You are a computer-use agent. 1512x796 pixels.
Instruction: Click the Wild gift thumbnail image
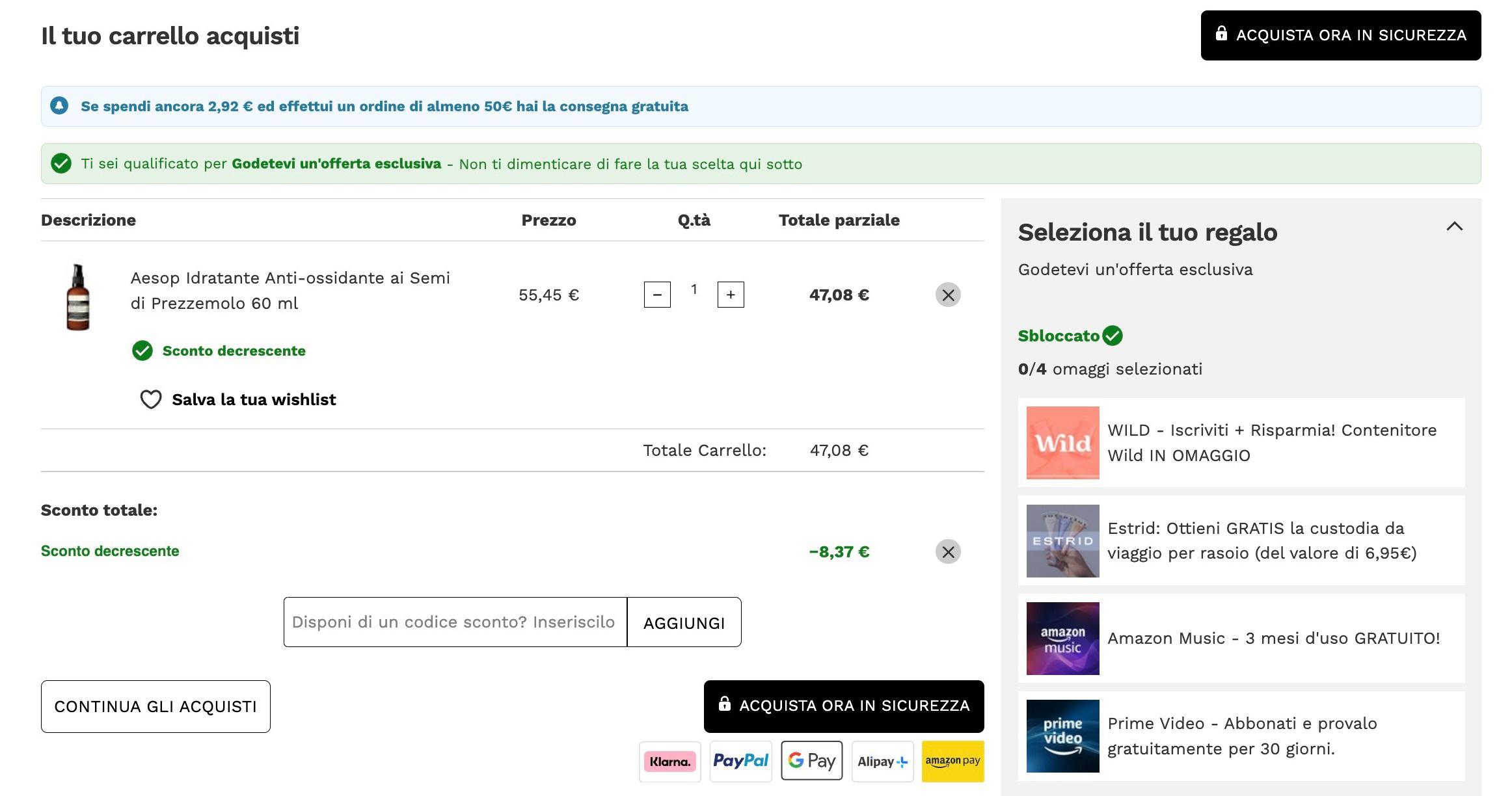click(1063, 443)
